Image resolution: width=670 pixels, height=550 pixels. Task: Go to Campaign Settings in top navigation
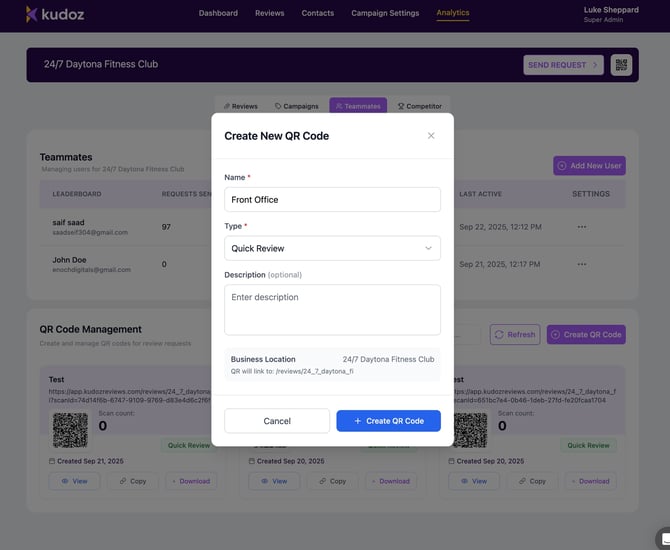385,13
